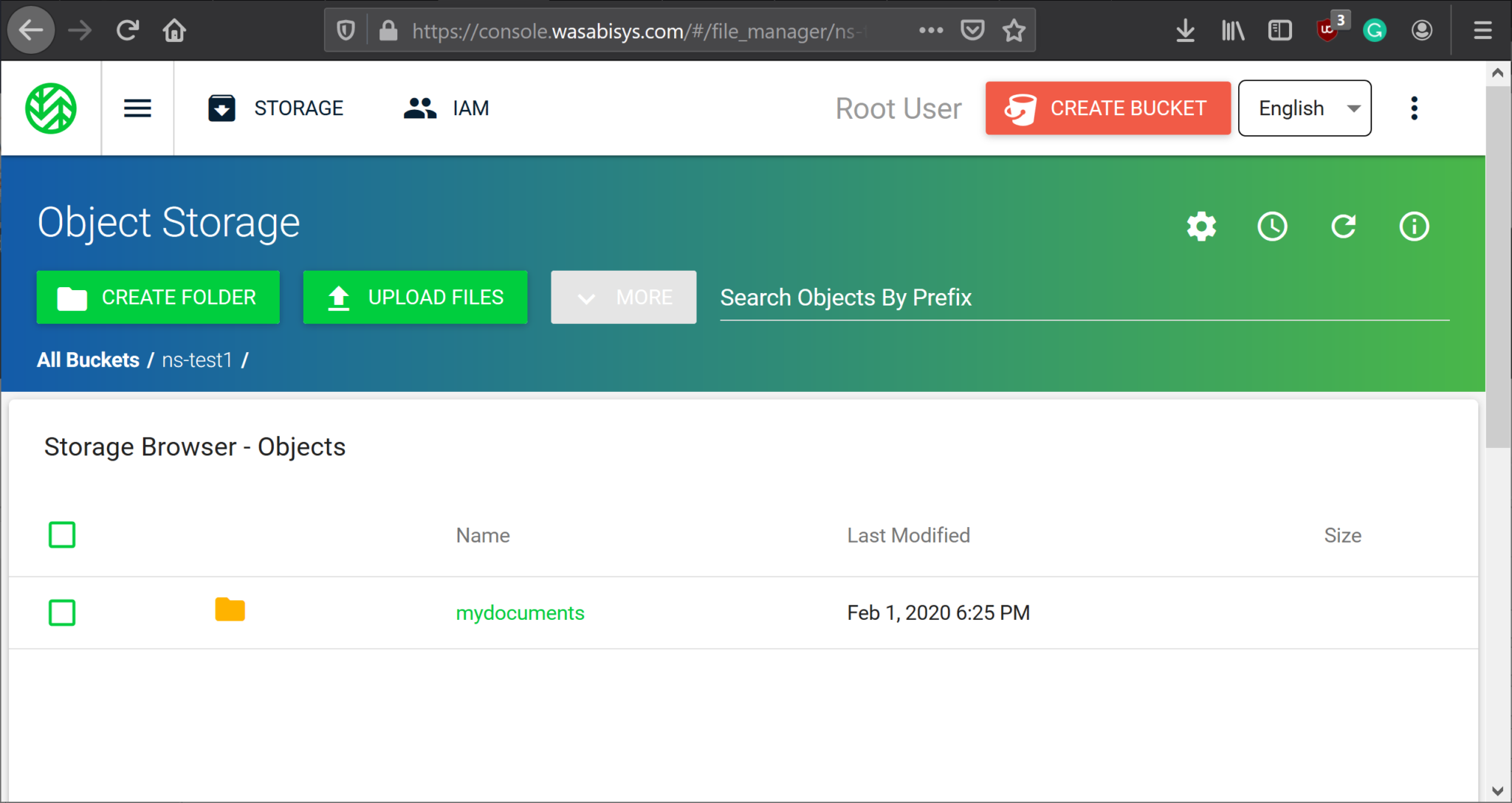Screen dimensions: 1512x803
Task: Toggle the select-all checkbox in header row
Action: coord(63,534)
